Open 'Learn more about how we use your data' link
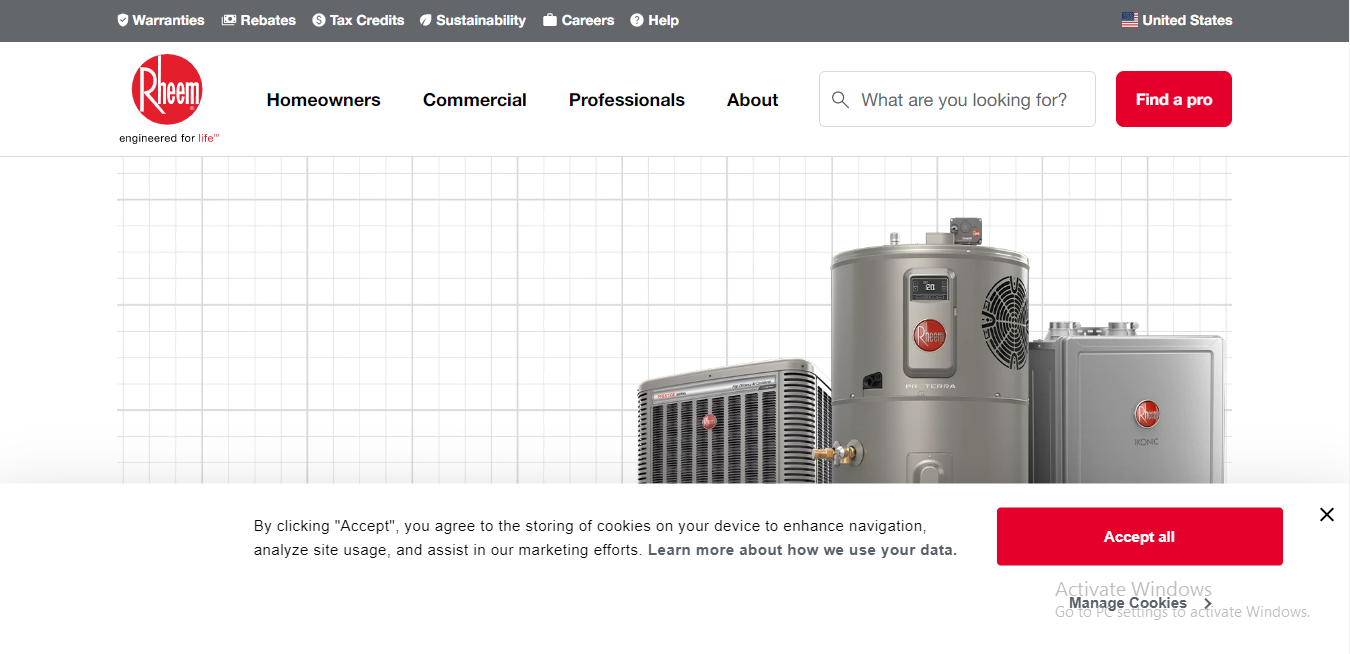Image resolution: width=1350 pixels, height=654 pixels. (x=803, y=550)
